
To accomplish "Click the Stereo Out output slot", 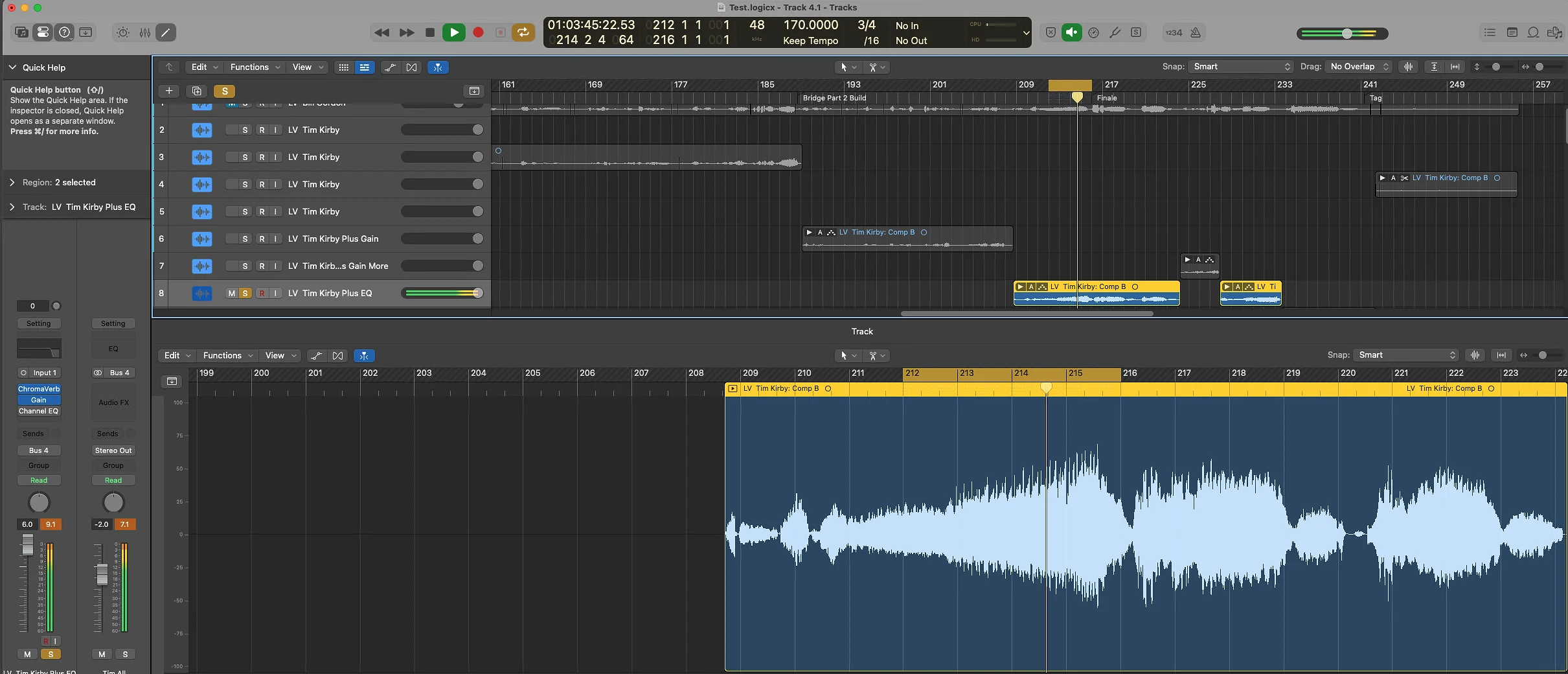I will (x=113, y=450).
